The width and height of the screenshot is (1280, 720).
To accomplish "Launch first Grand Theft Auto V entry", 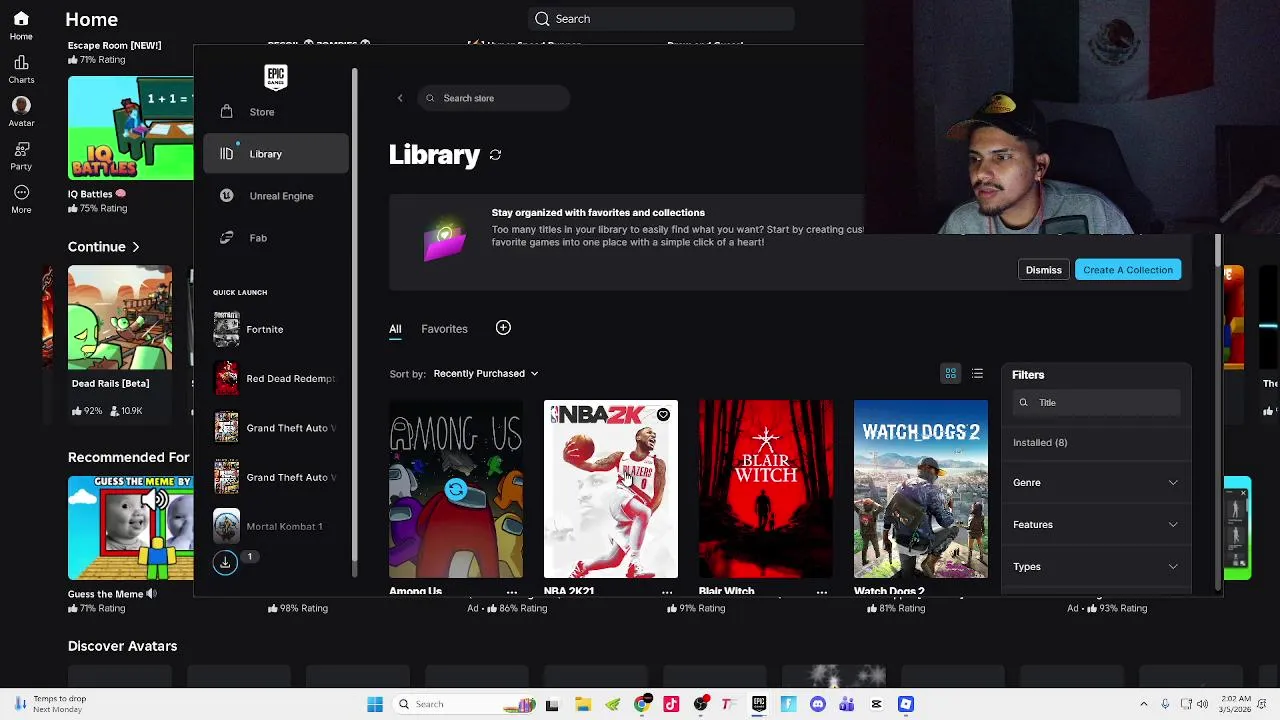I will [x=276, y=428].
